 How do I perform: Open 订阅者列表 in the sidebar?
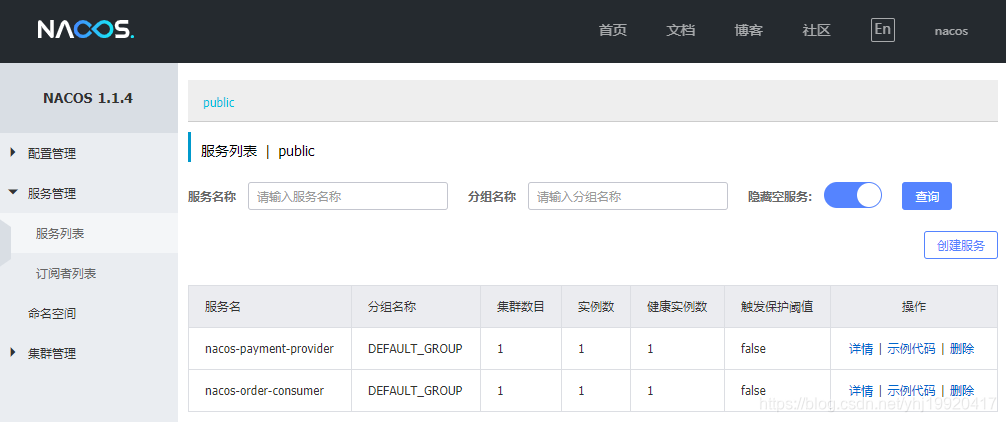(x=66, y=274)
